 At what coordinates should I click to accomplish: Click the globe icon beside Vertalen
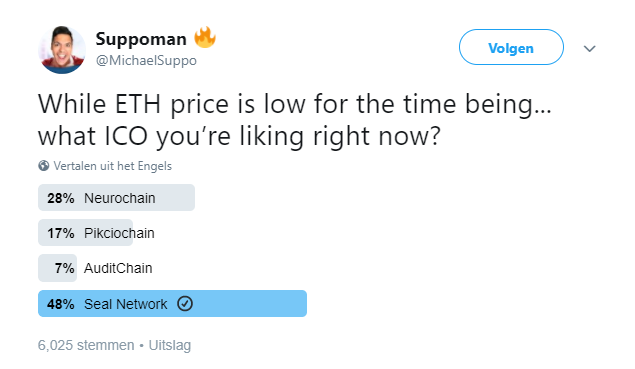[x=44, y=166]
